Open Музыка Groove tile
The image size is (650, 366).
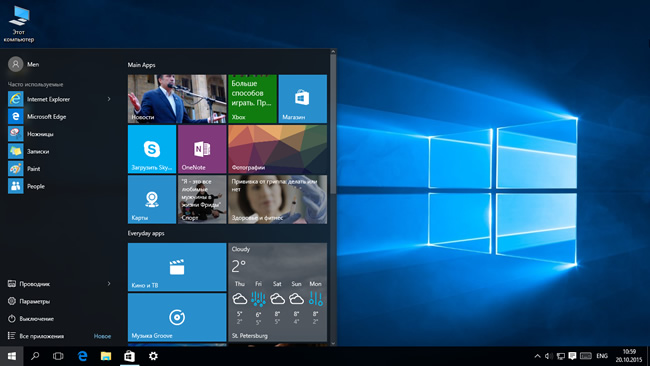point(177,318)
